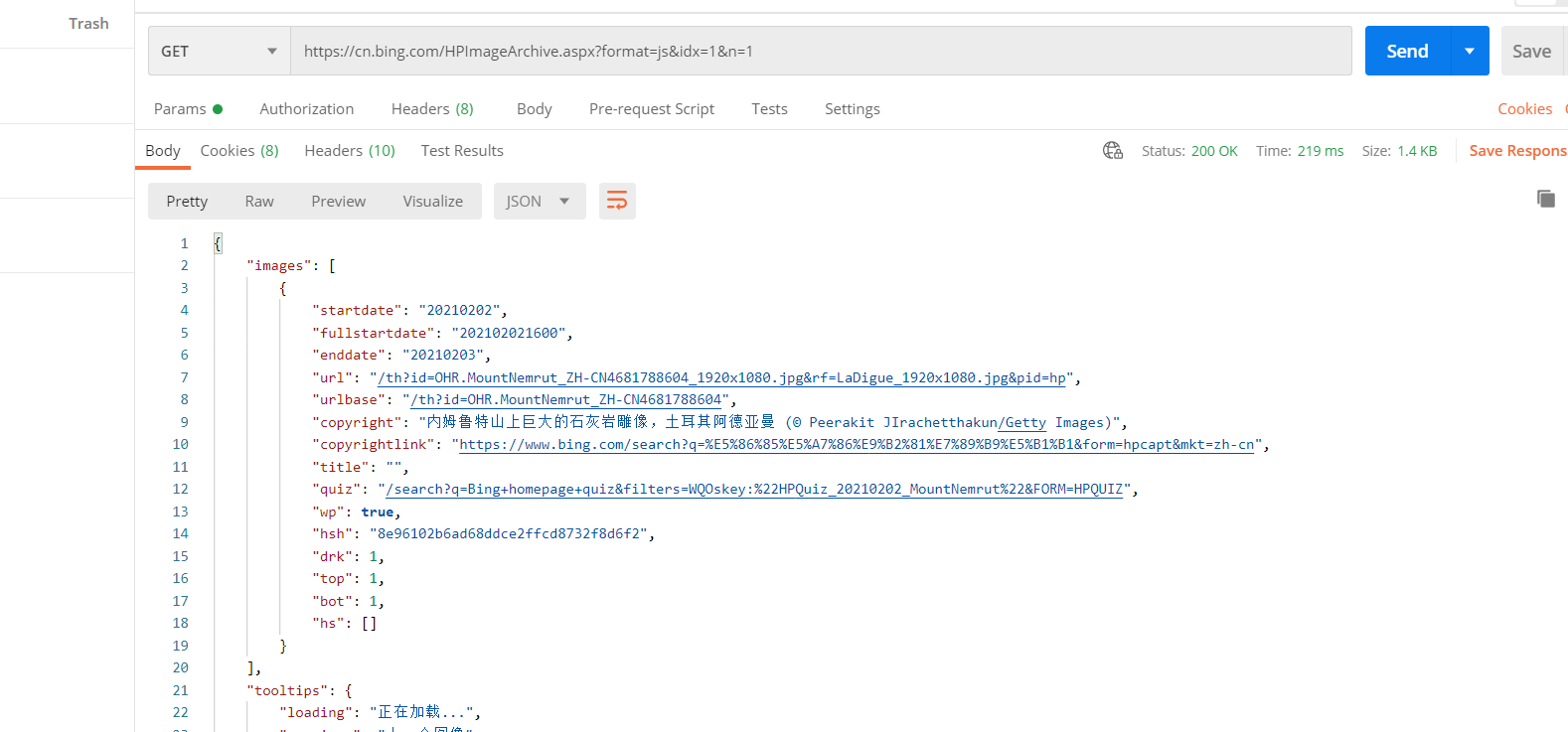Select the Preview view mode
The width and height of the screenshot is (1568, 732).
[339, 202]
